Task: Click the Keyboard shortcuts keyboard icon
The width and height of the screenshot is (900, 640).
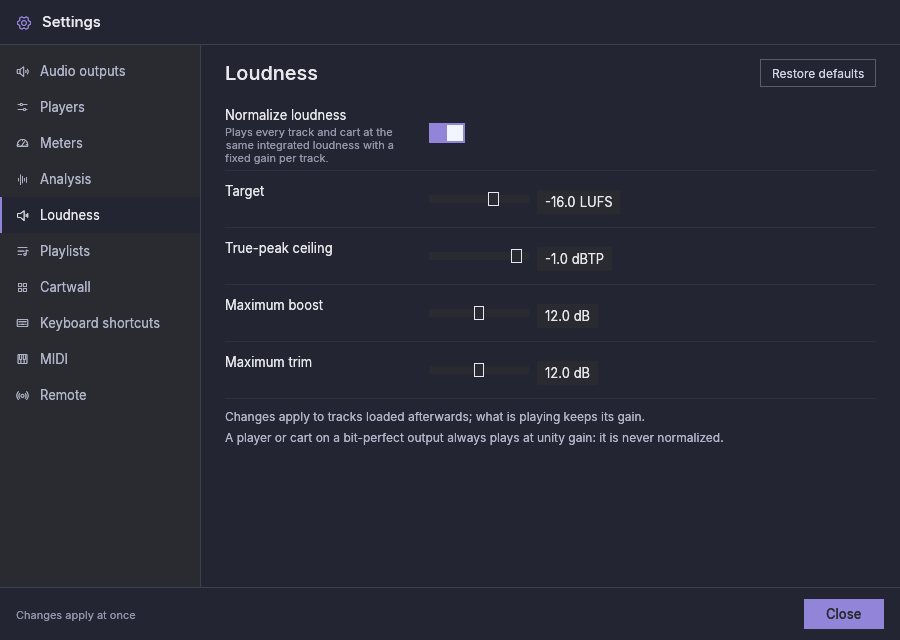Action: pos(22,323)
